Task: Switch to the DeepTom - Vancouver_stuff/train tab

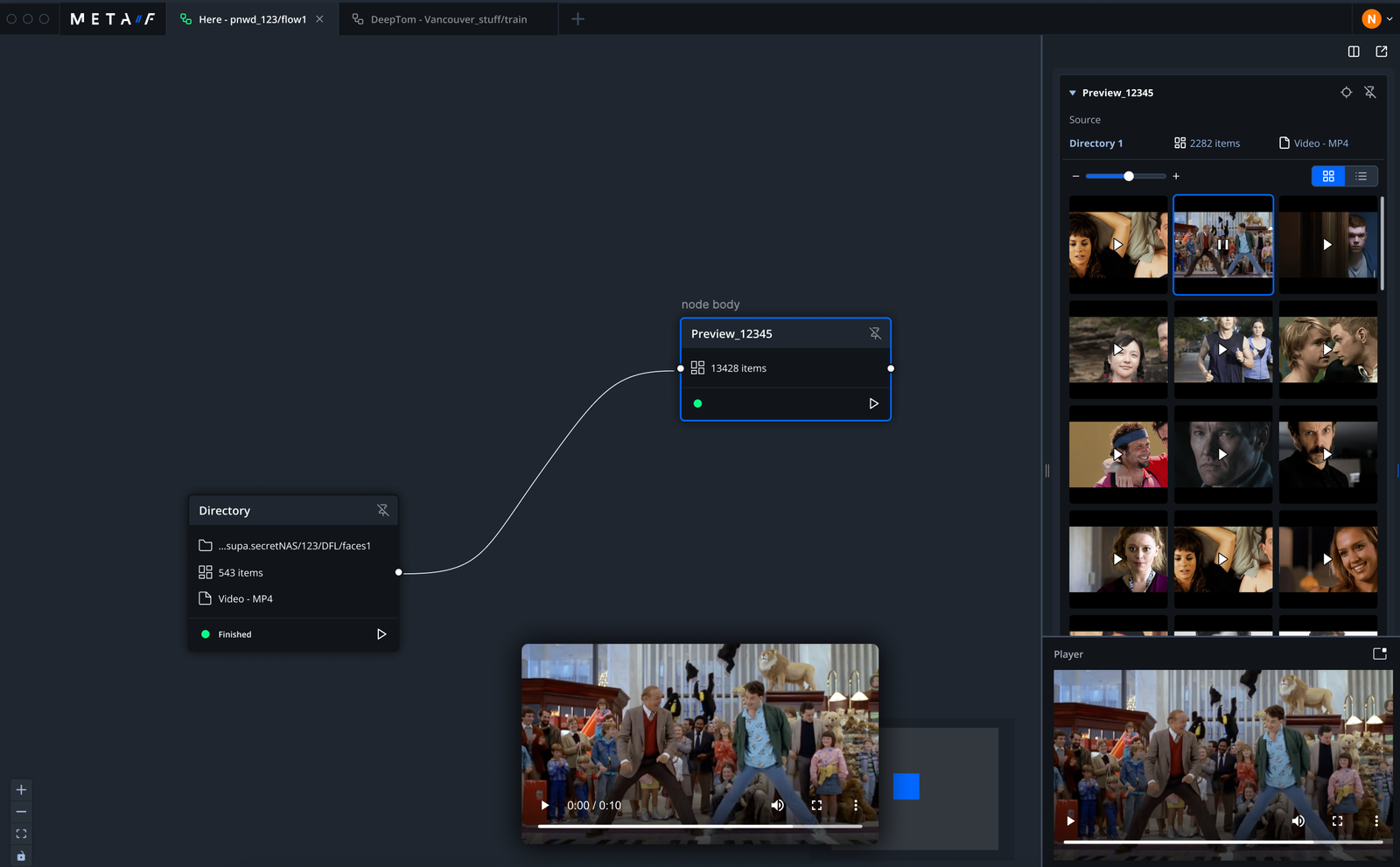Action: point(448,19)
